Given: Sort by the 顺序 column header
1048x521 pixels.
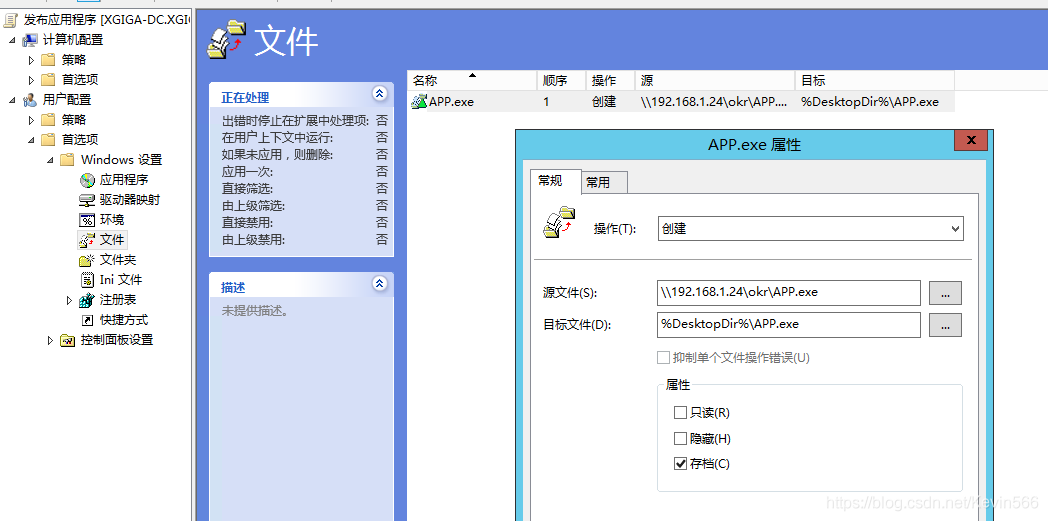Looking at the screenshot, I should point(561,81).
